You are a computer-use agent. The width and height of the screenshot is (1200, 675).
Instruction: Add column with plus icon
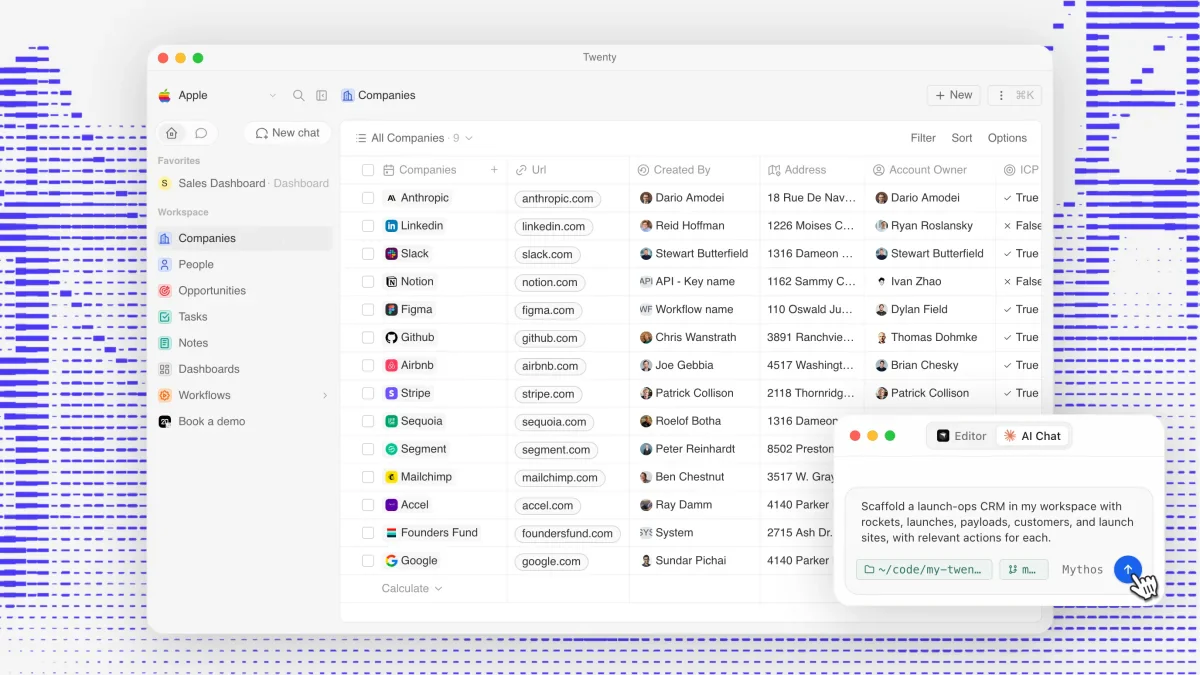coord(494,170)
